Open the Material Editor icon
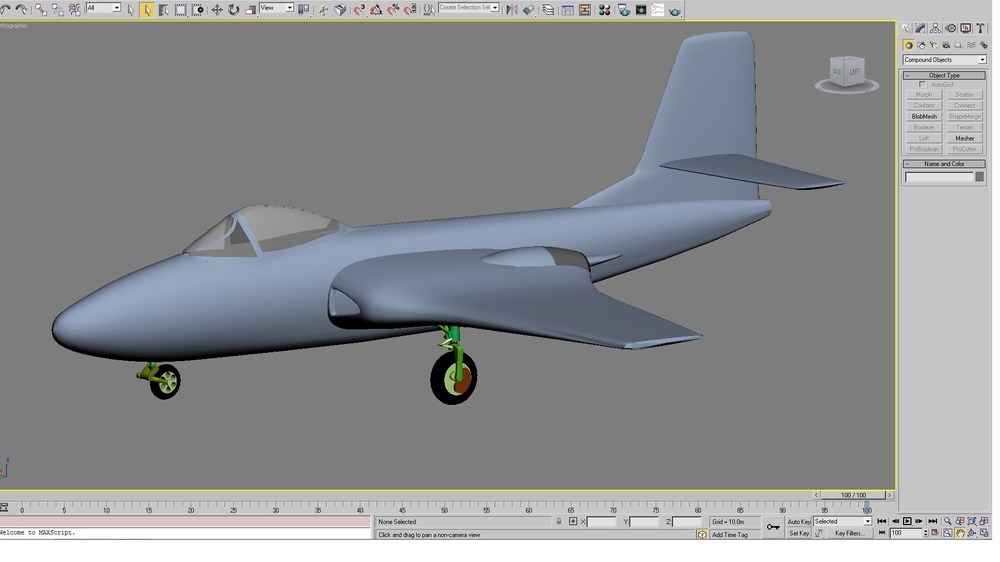Screen dimensions: 1000x562 click(x=605, y=10)
